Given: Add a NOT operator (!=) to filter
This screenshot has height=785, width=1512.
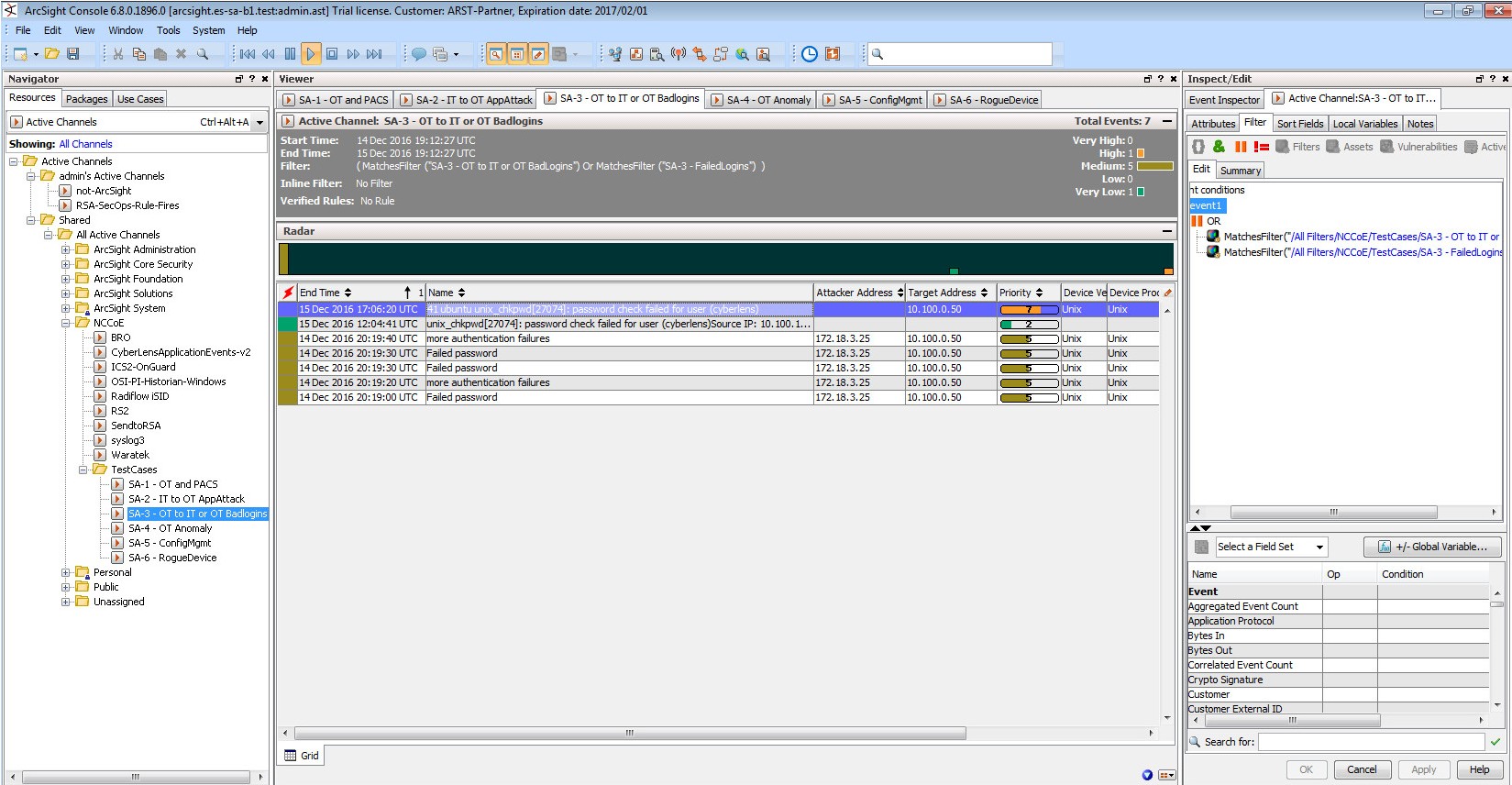Looking at the screenshot, I should (x=1262, y=147).
